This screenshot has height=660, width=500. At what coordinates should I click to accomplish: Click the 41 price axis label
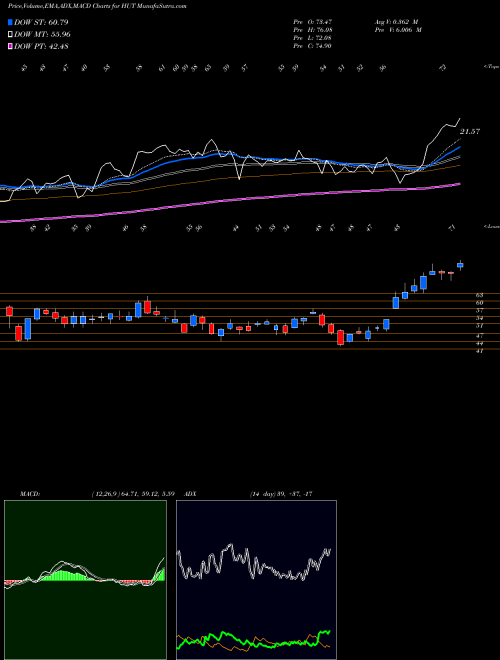point(480,351)
